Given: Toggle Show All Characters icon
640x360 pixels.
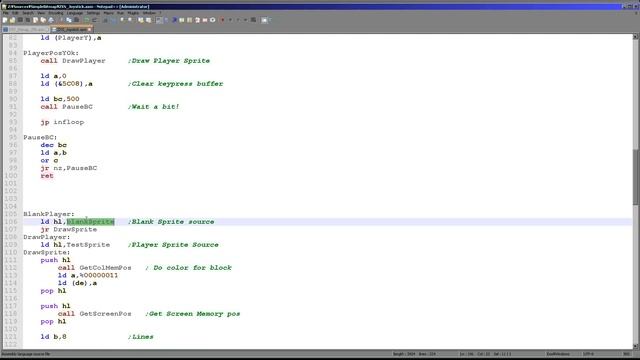Looking at the screenshot, I should (166, 20).
